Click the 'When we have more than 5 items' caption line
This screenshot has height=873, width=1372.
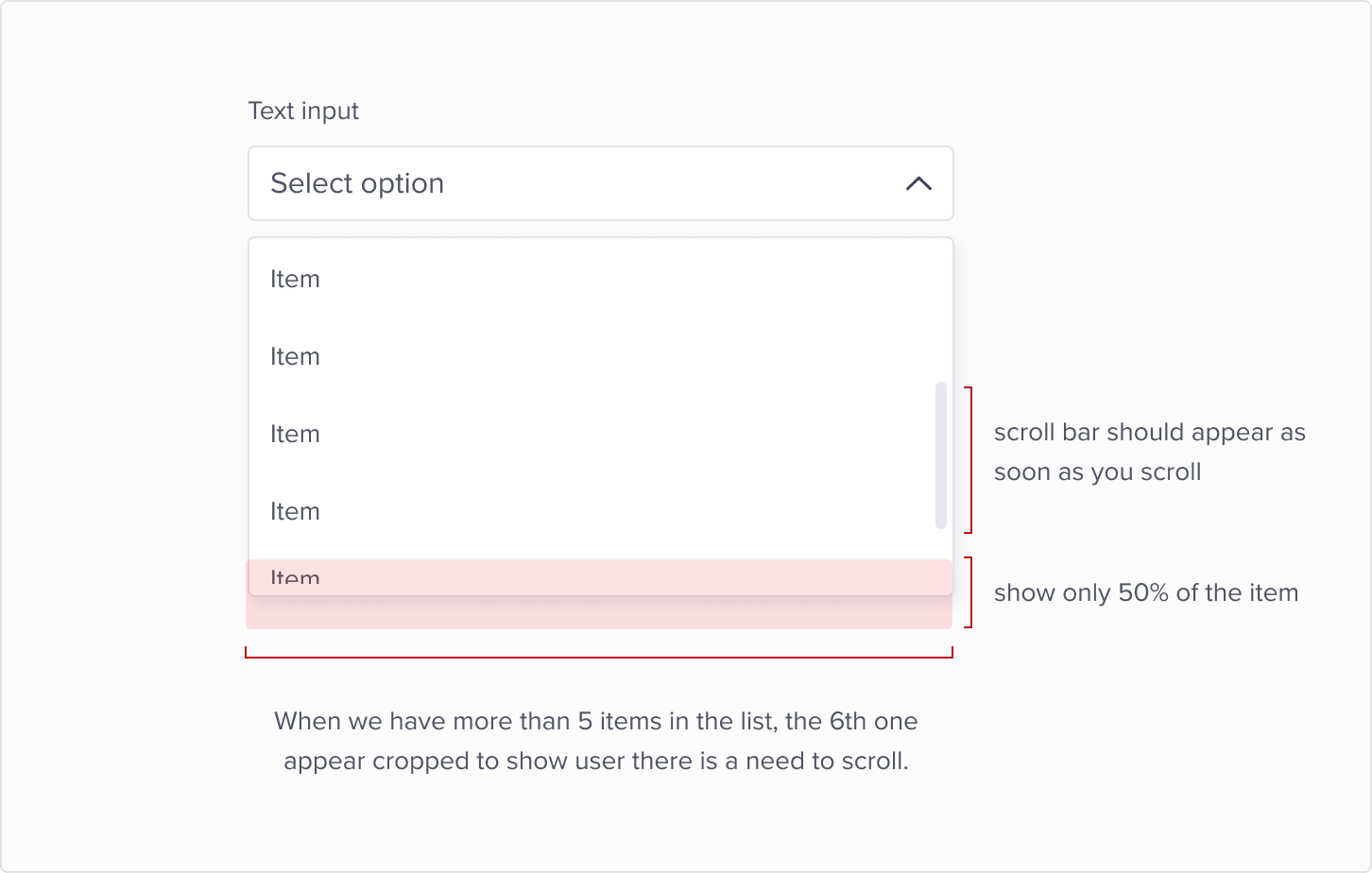tap(595, 722)
